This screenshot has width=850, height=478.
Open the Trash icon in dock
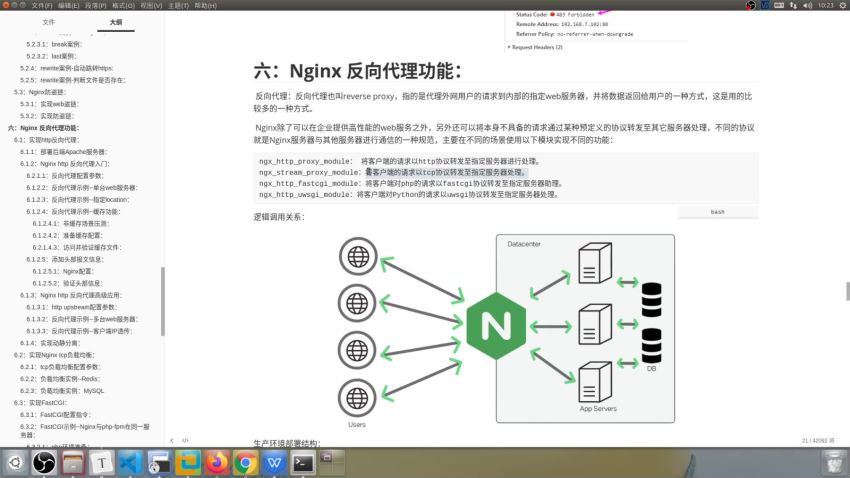coord(831,462)
